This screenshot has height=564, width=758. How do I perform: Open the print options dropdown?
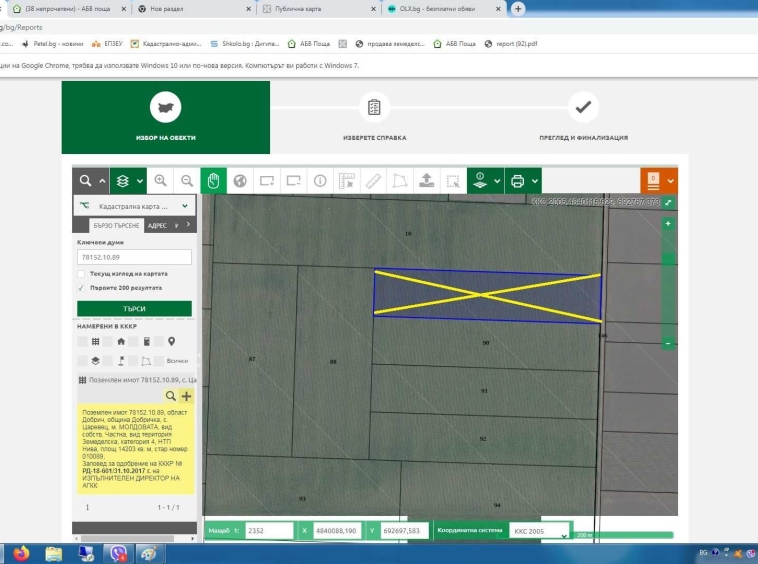point(536,181)
